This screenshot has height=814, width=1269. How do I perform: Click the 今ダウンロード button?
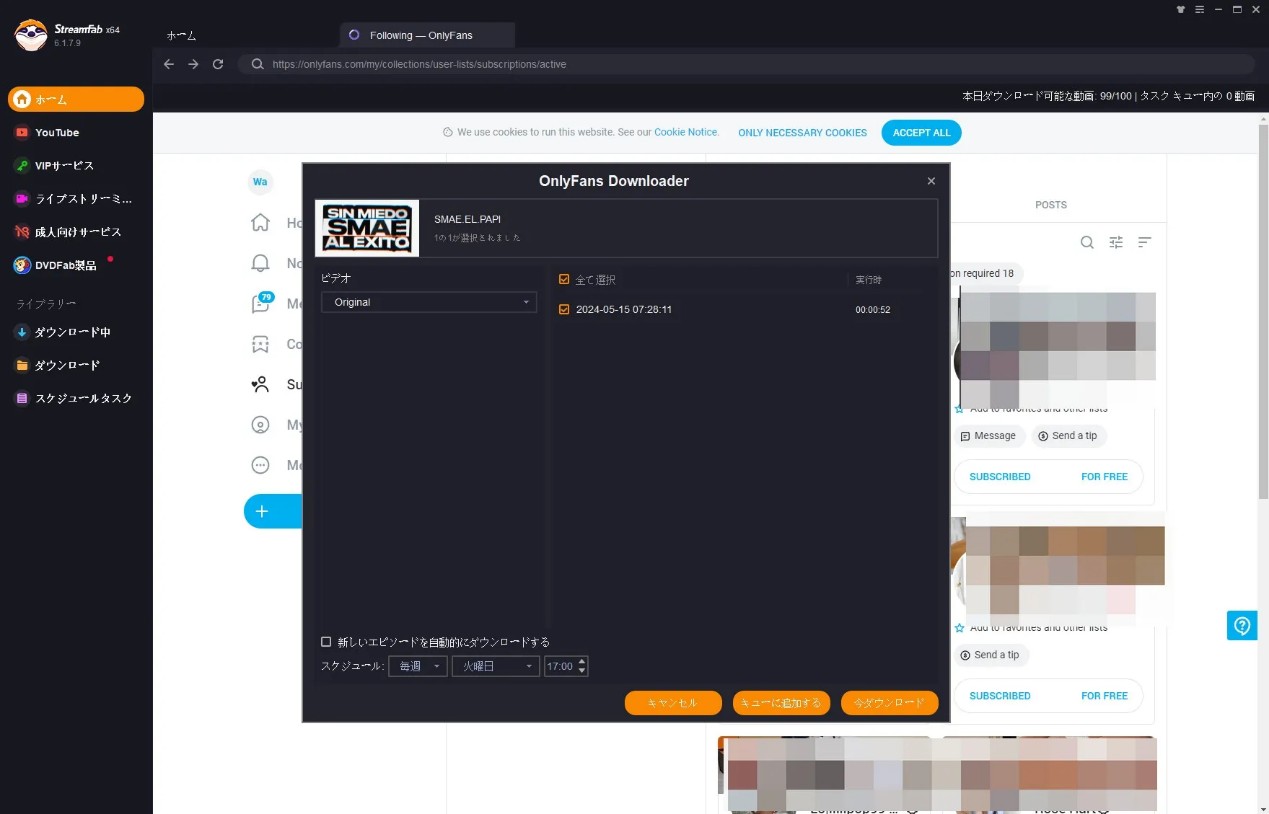(889, 703)
